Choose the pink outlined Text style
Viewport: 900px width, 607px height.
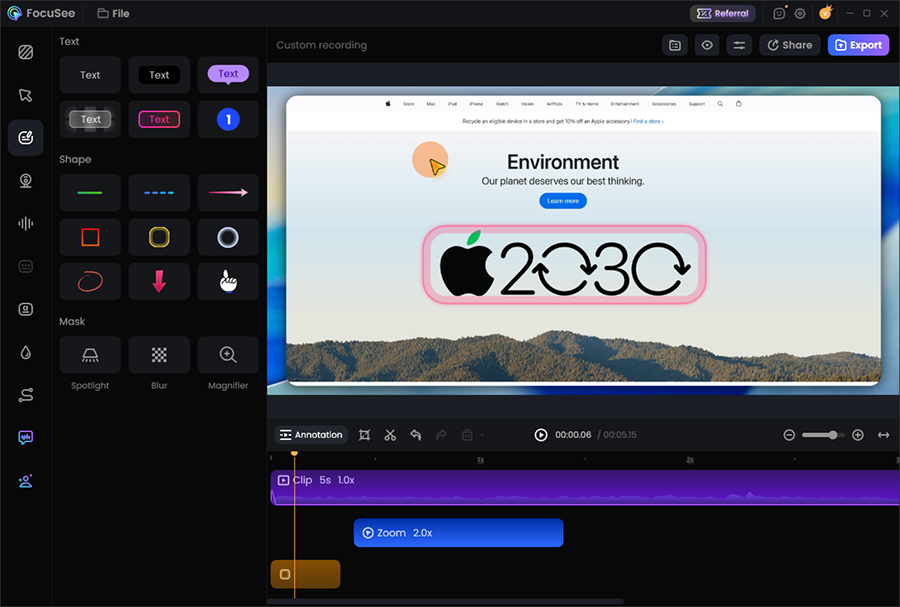pos(159,119)
